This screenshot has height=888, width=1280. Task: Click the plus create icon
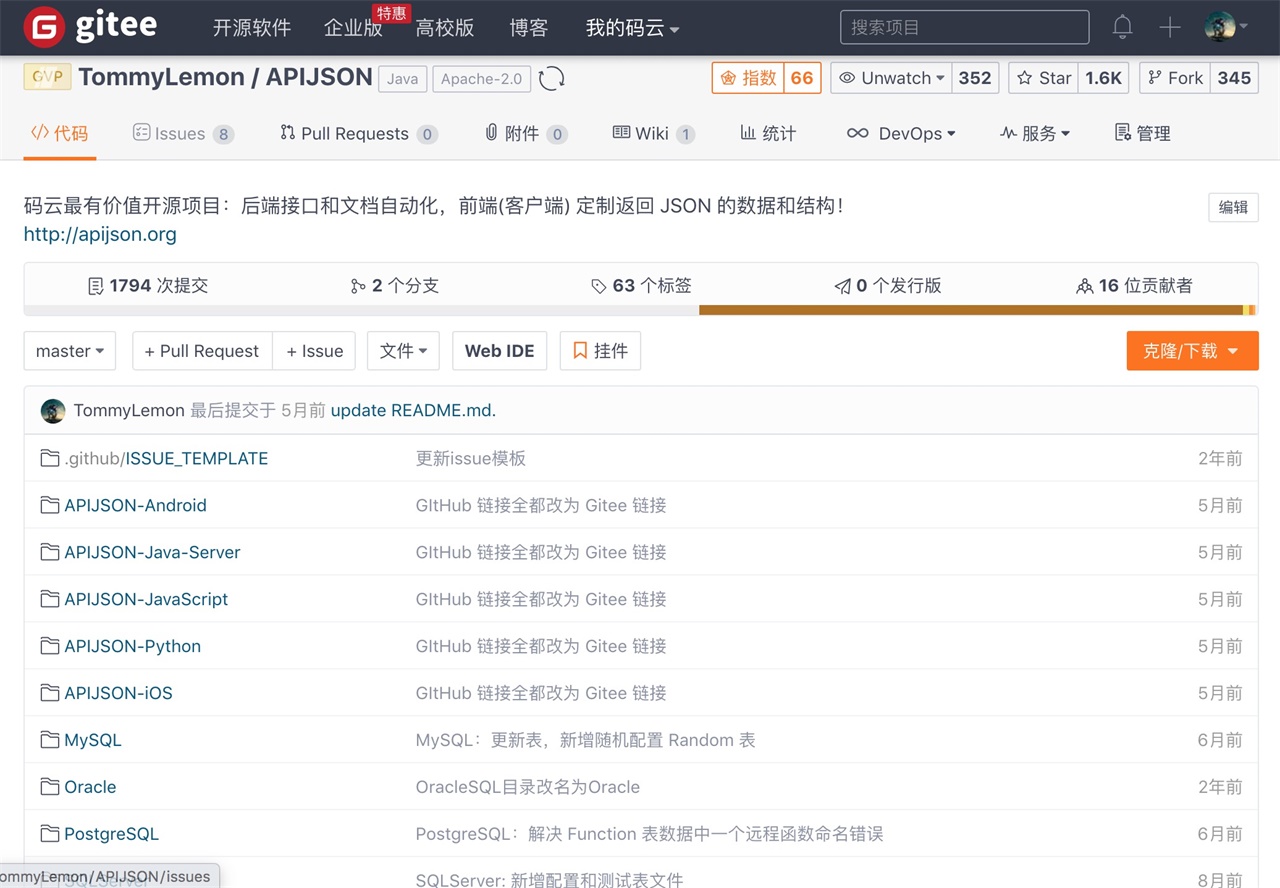point(1170,27)
